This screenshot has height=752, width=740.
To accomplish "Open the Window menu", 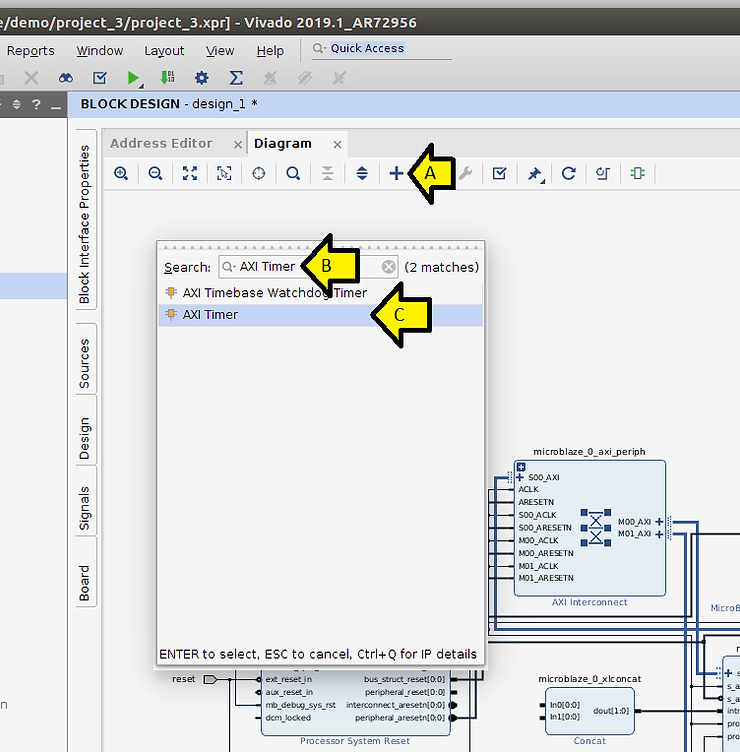I will [100, 51].
